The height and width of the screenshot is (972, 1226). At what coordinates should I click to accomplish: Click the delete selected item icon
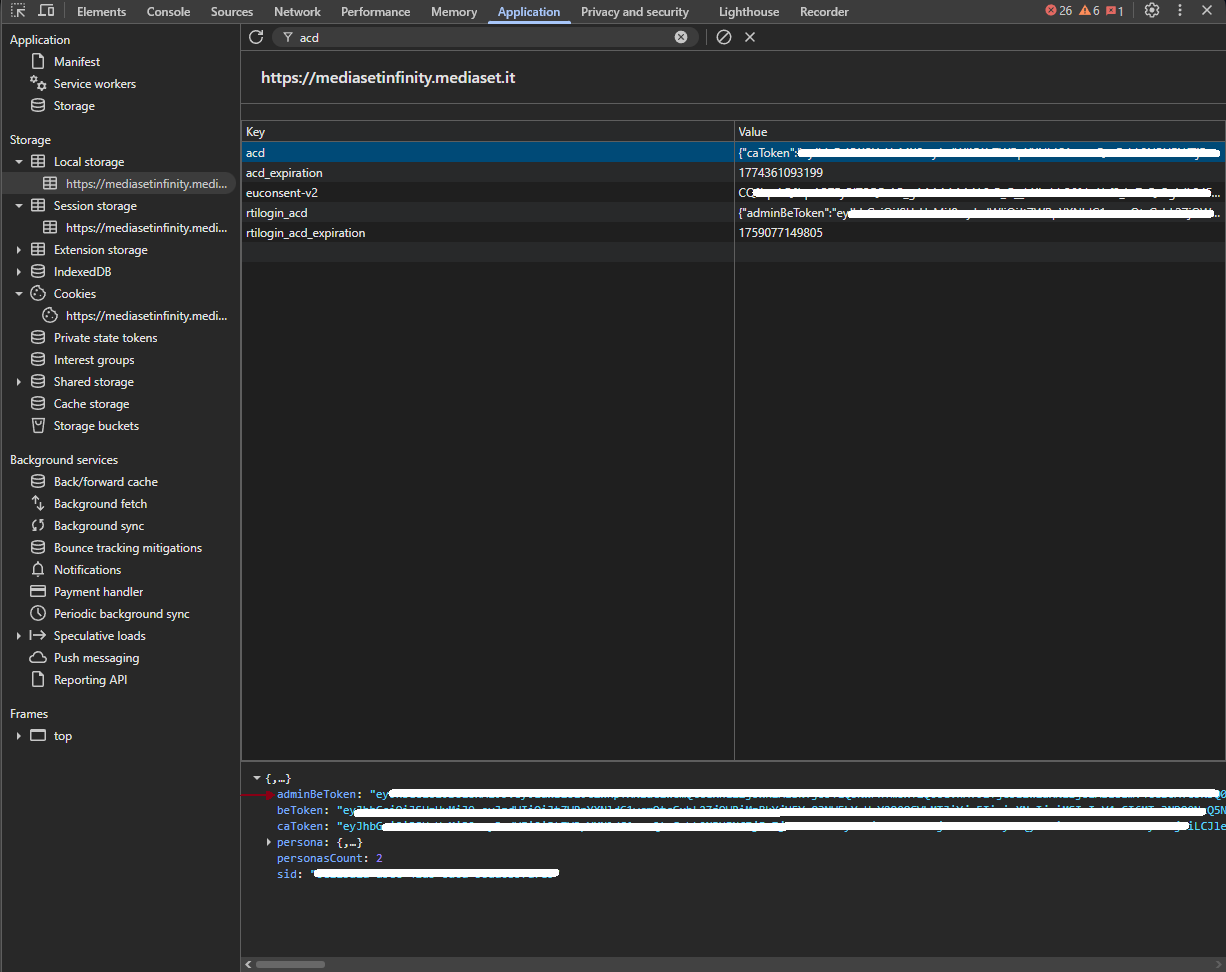click(750, 37)
